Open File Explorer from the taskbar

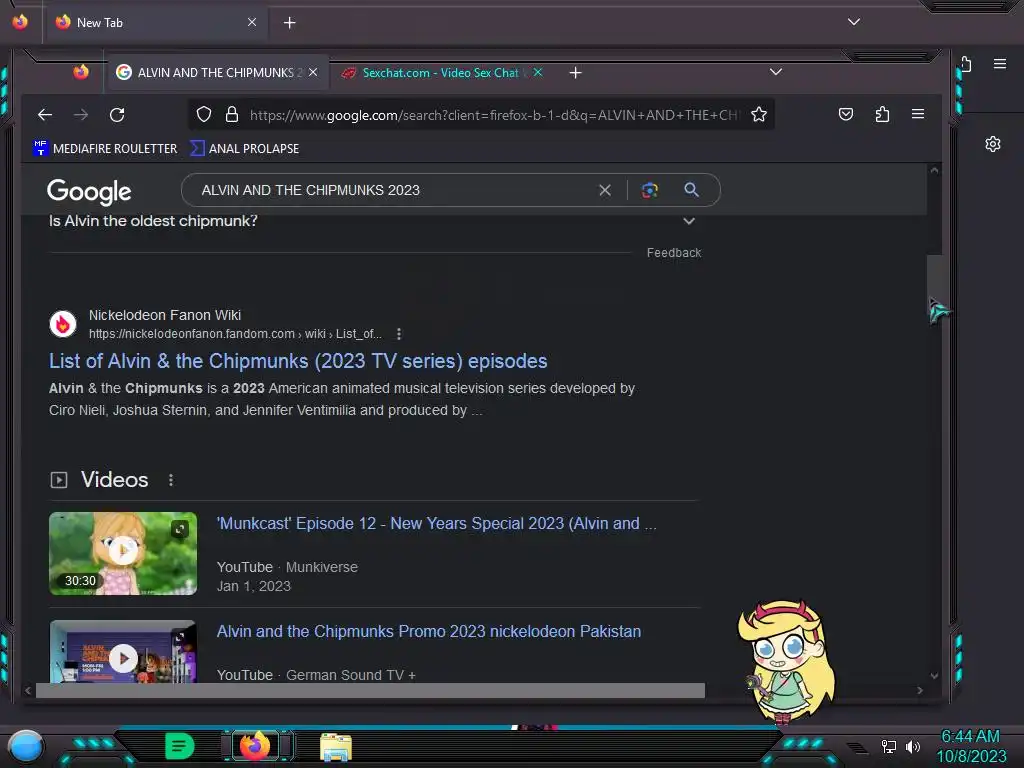(x=336, y=747)
